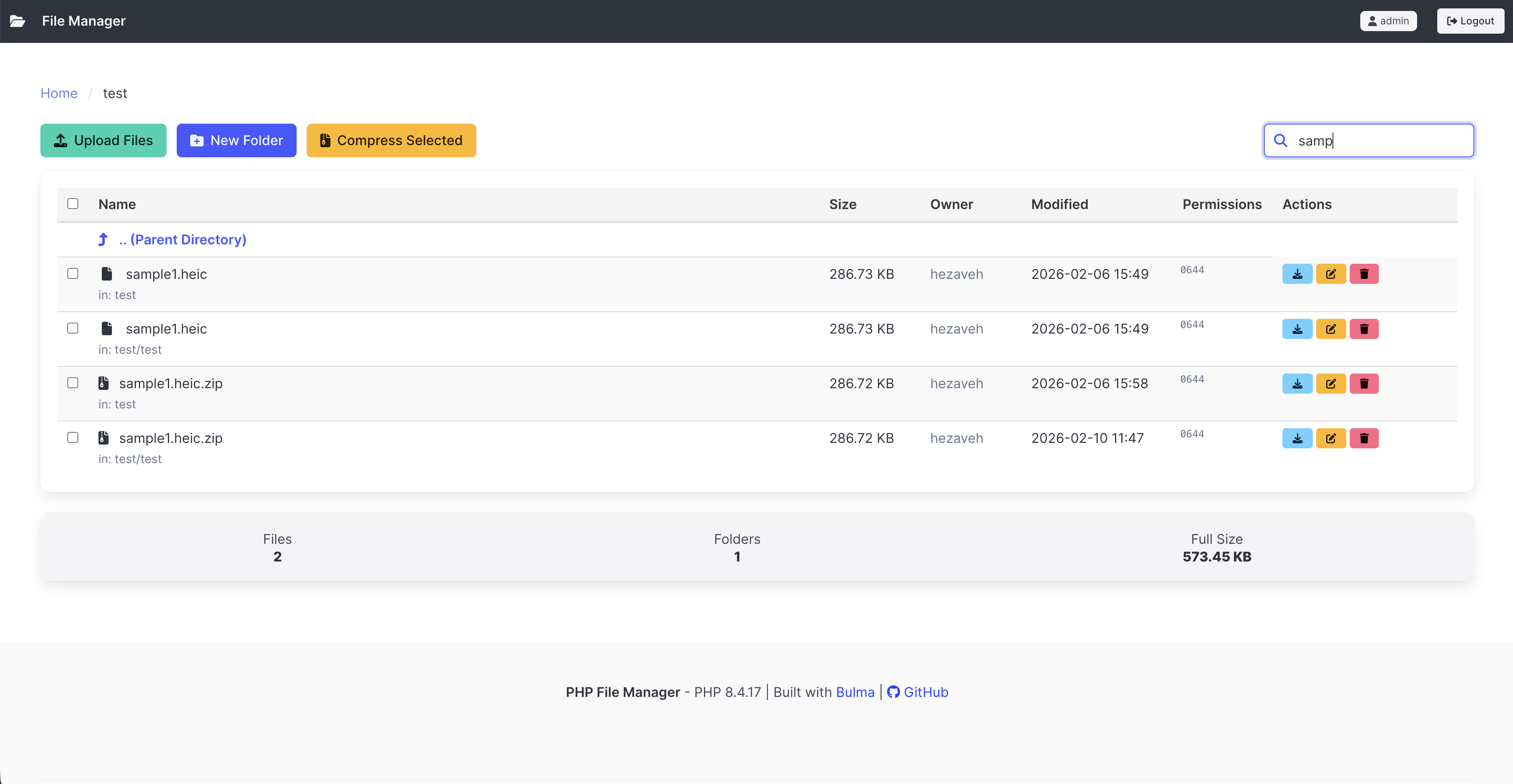
Task: Focus the search field containing samp
Action: [1380, 140]
